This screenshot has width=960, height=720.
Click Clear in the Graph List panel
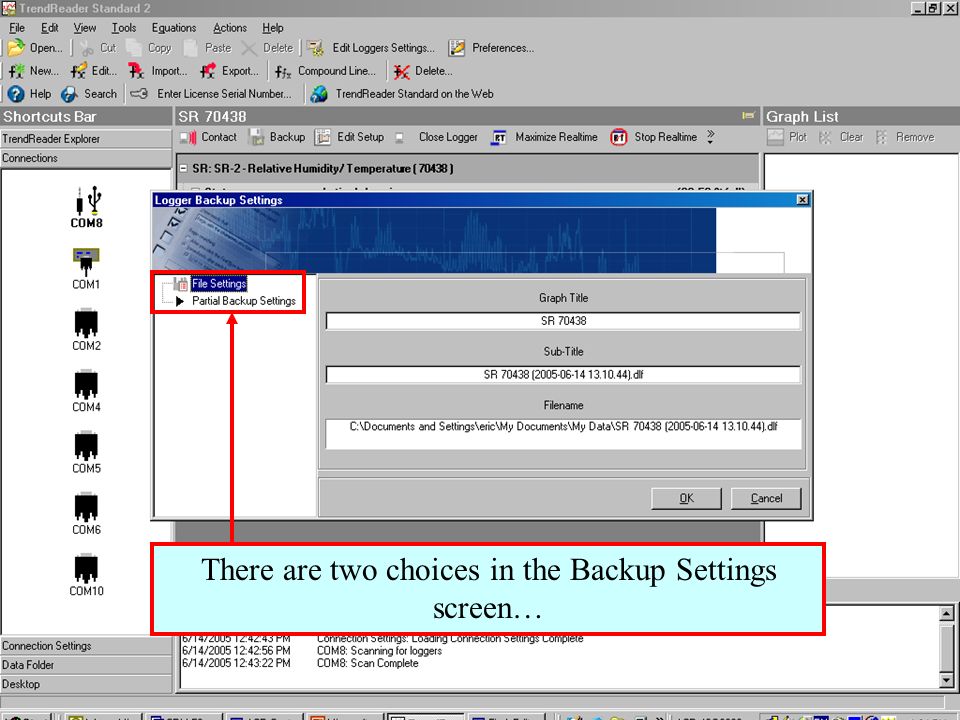[x=841, y=137]
